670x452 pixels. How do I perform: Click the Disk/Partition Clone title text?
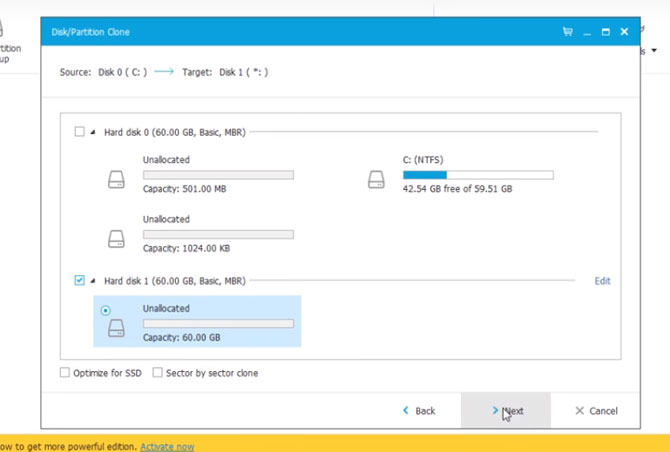coord(90,32)
